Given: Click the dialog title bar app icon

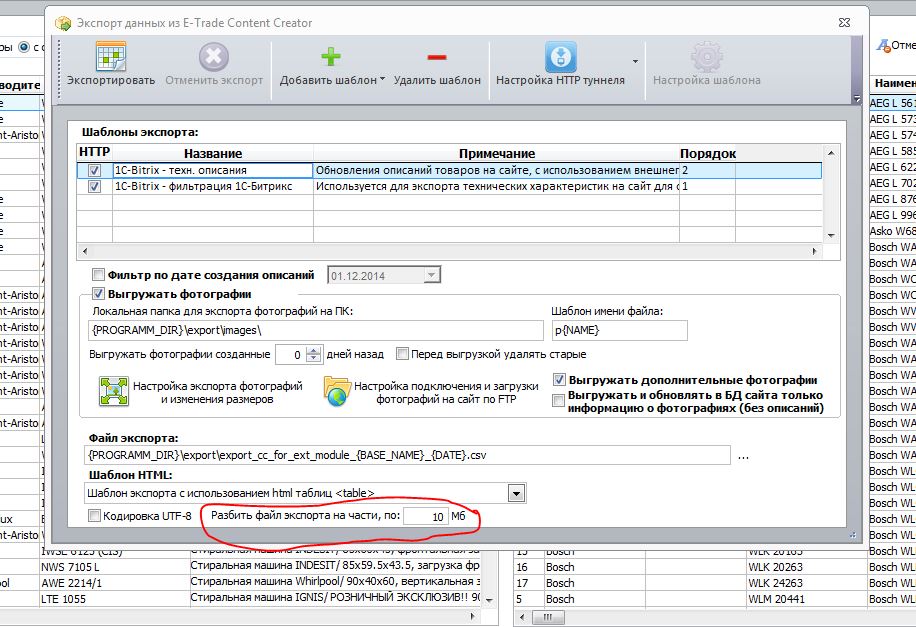Looking at the screenshot, I should [x=63, y=23].
